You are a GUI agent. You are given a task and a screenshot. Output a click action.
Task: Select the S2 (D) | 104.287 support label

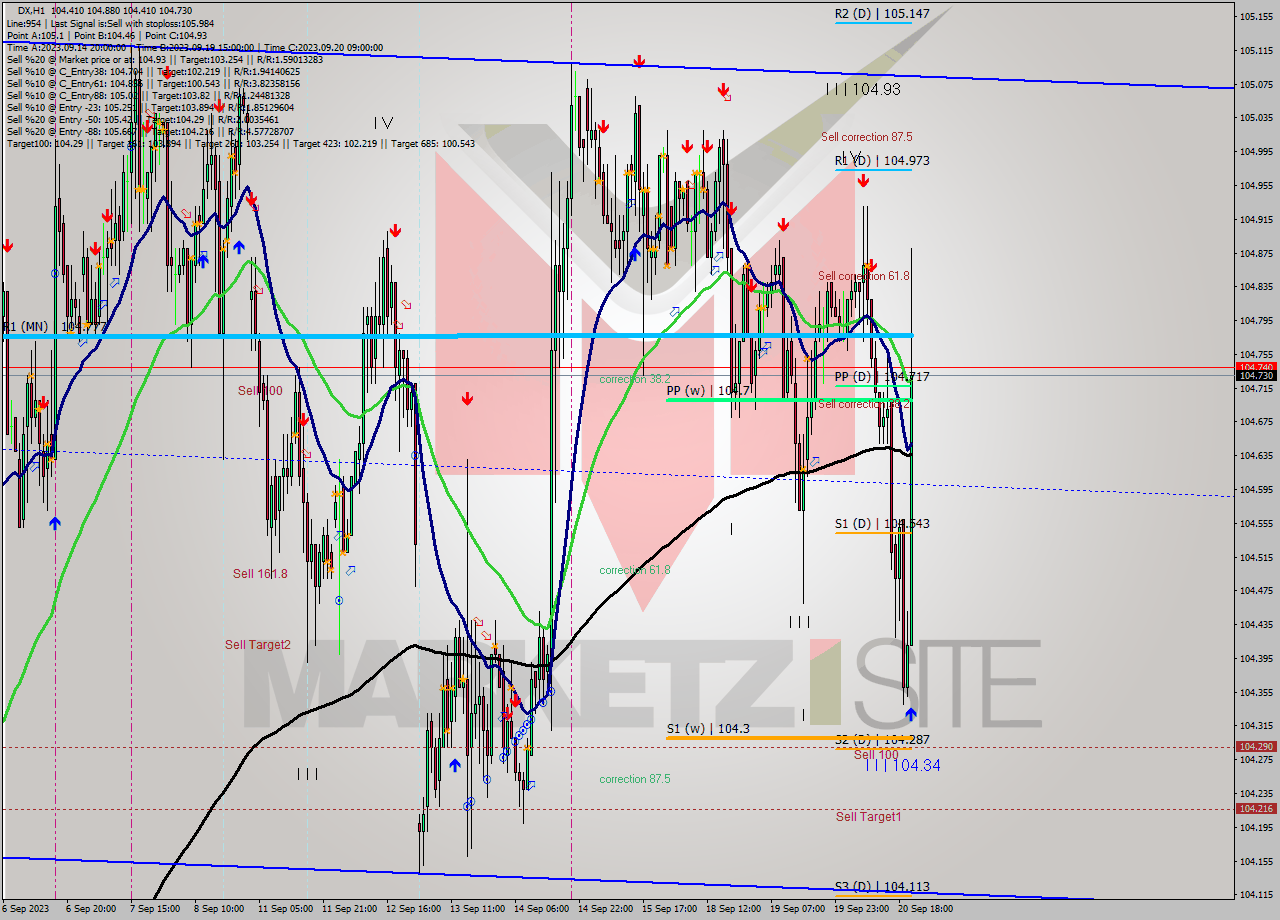[x=882, y=740]
